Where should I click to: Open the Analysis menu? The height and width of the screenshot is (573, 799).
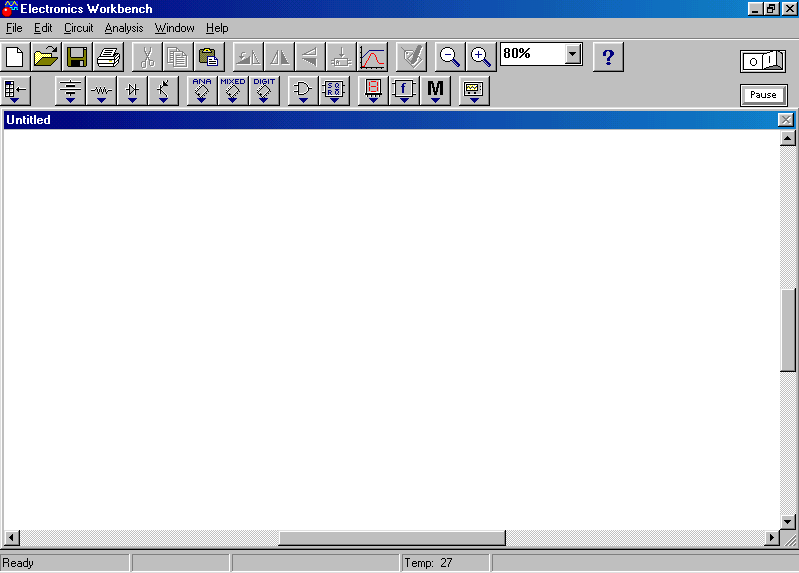pos(124,28)
